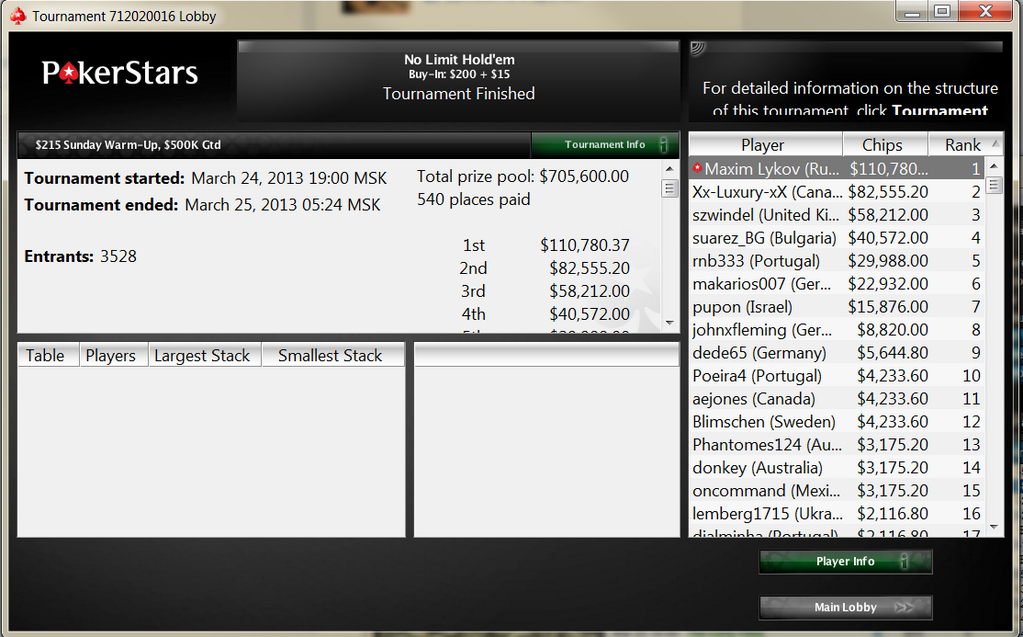
Task: Click the PokerStars logo
Action: 120,73
